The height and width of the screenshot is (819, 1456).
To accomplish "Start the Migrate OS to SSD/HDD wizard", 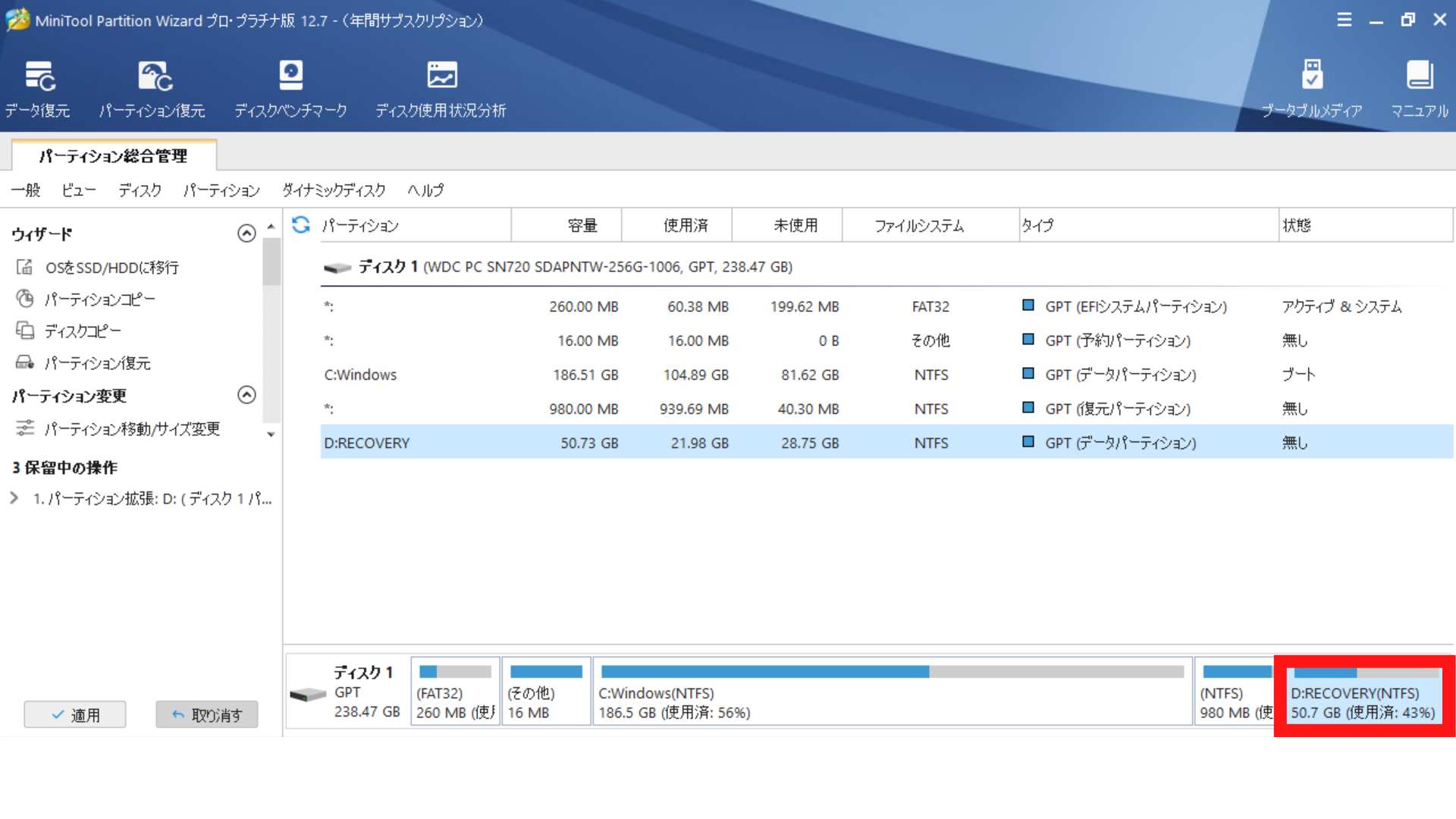I will [x=111, y=268].
